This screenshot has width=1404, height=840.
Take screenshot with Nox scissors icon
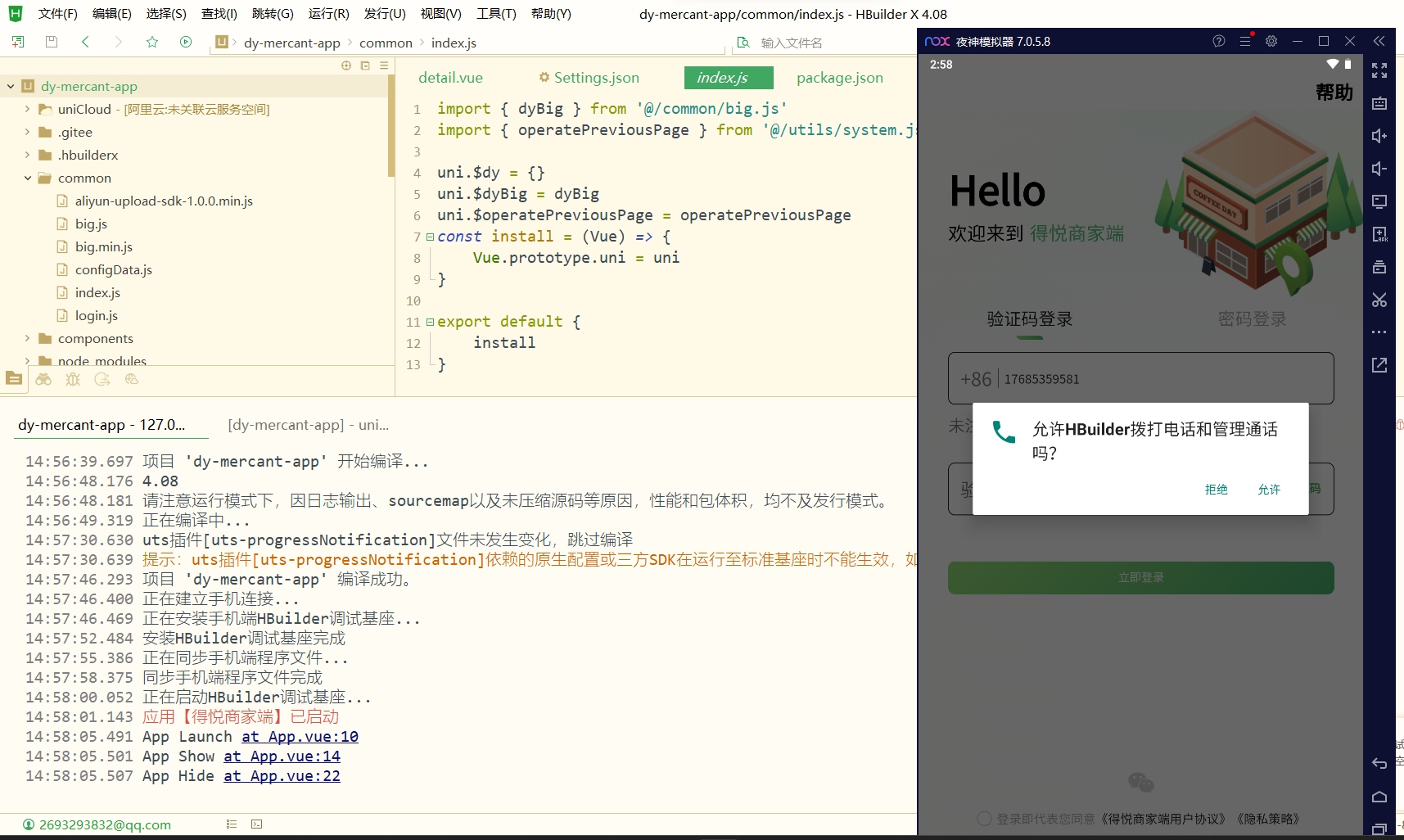coord(1379,300)
